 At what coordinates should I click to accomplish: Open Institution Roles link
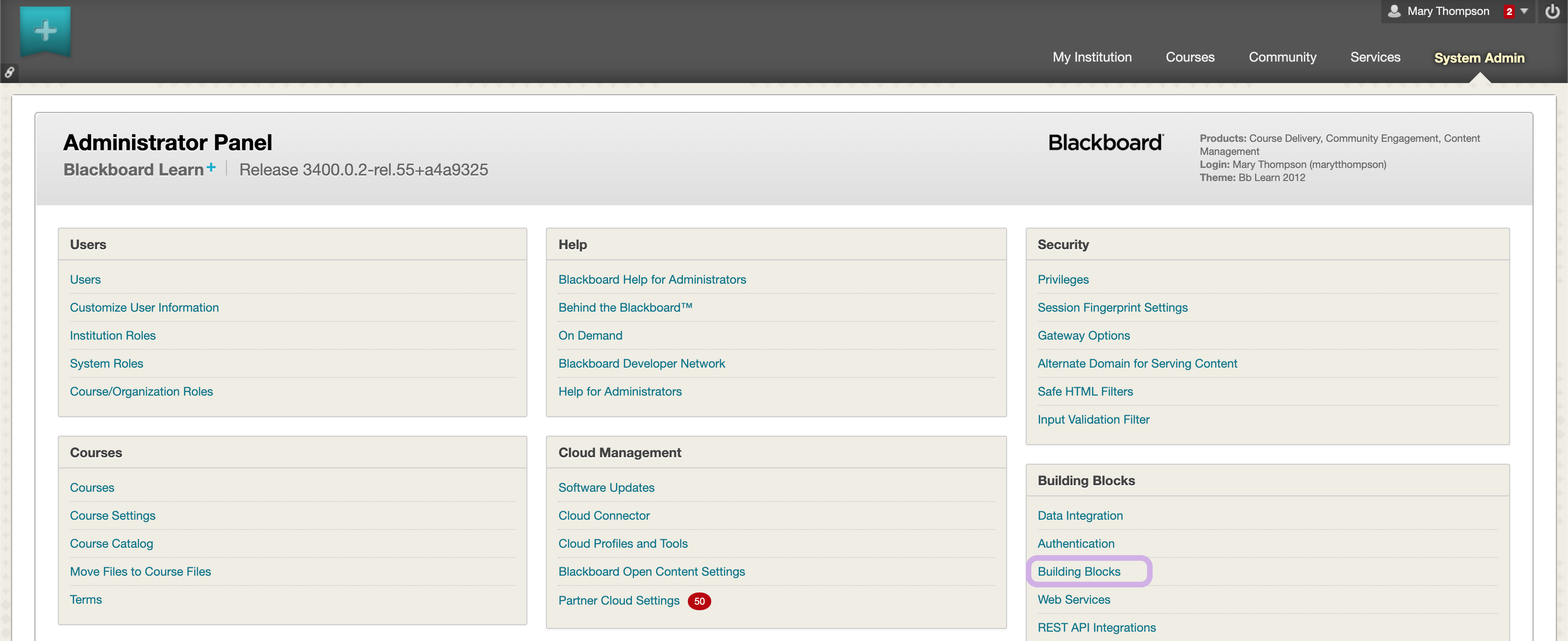[112, 335]
